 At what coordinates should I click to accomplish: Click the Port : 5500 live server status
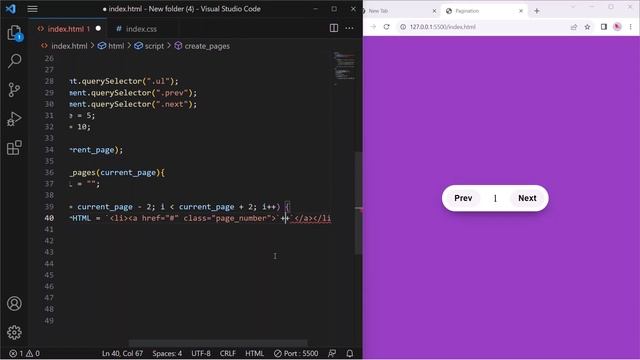pyautogui.click(x=296, y=353)
